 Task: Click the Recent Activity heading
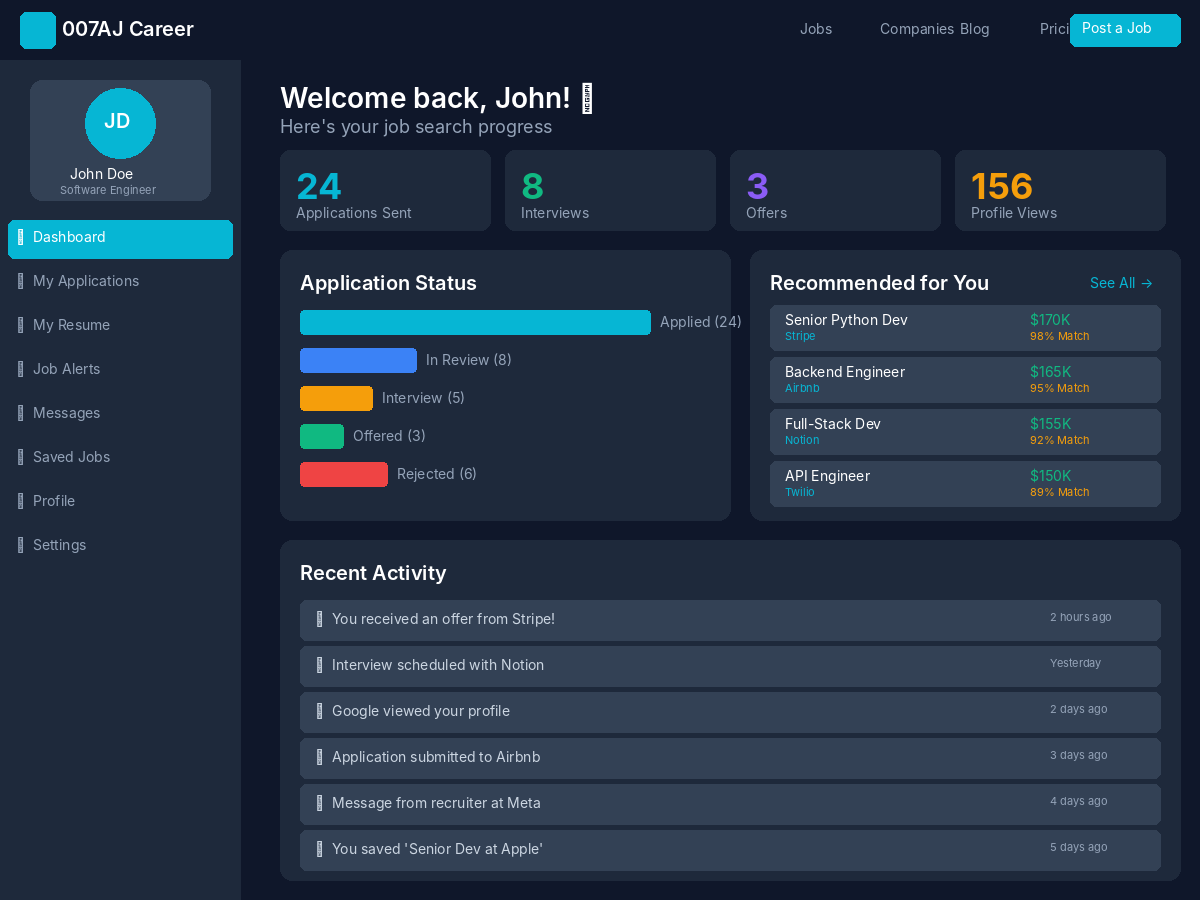tap(373, 573)
